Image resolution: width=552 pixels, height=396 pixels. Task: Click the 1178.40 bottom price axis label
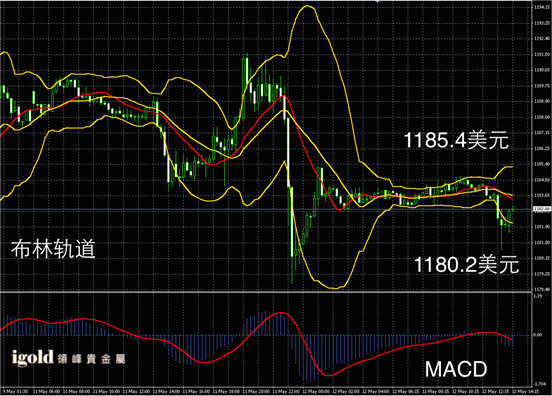click(x=541, y=289)
